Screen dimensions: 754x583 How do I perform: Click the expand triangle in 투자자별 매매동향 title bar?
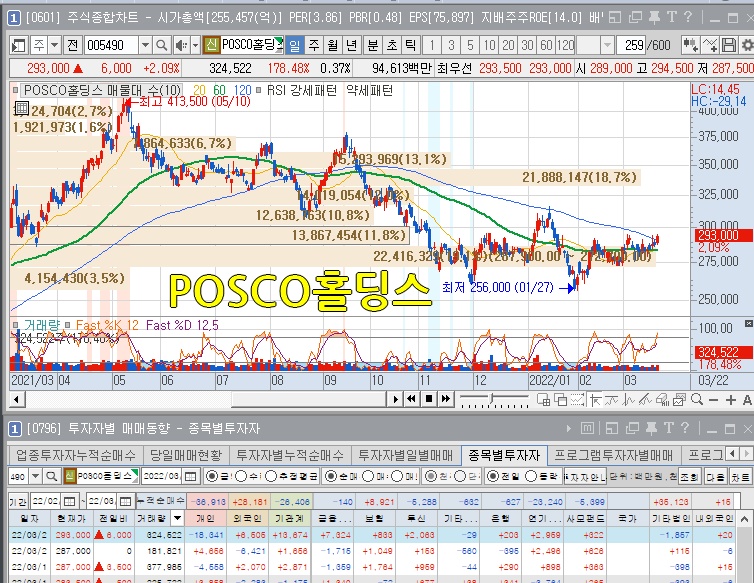pos(569,428)
